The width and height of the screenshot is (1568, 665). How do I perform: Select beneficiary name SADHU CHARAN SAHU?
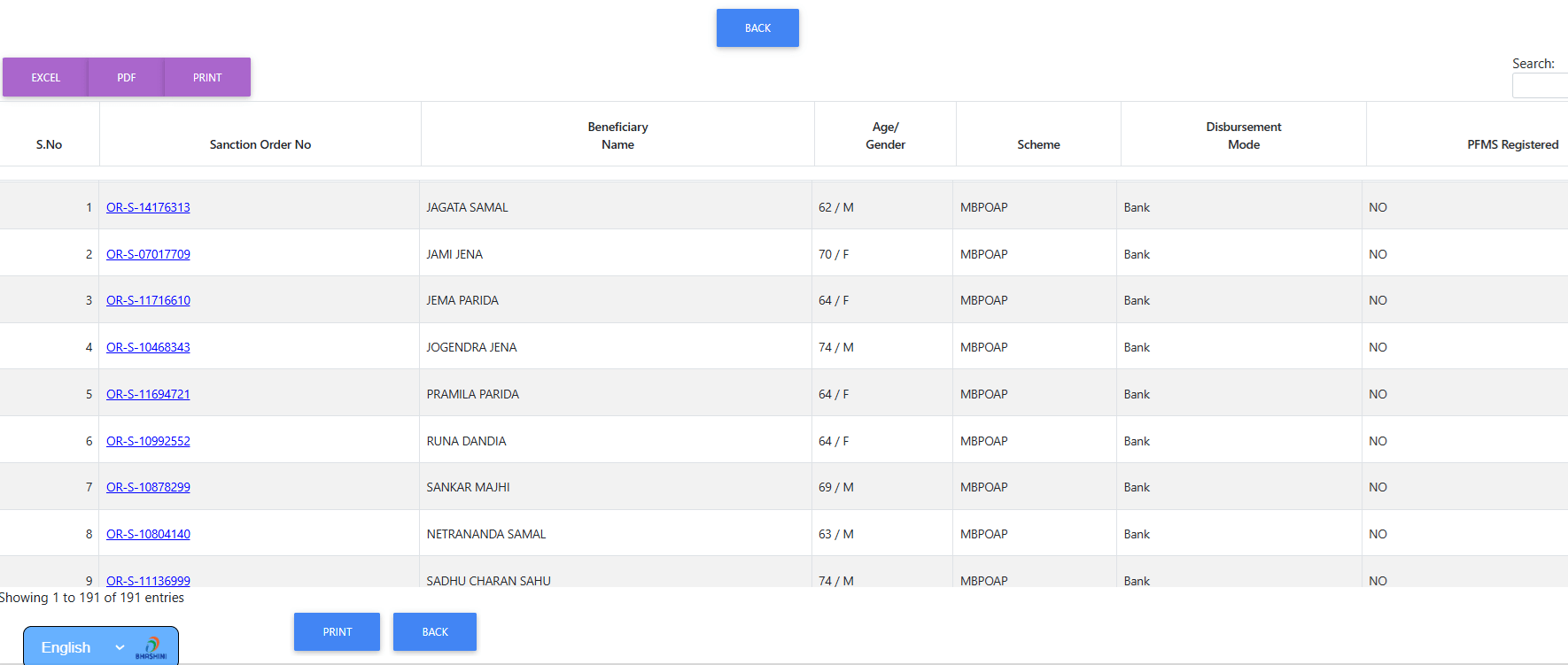pos(488,580)
